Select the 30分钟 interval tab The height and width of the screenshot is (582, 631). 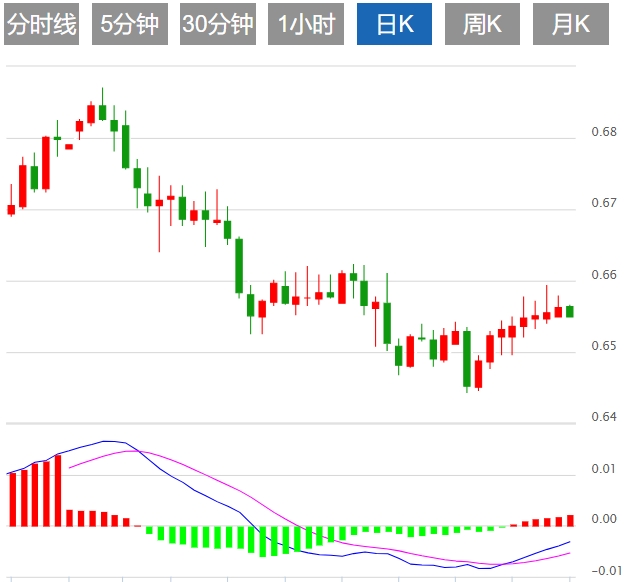pos(218,24)
